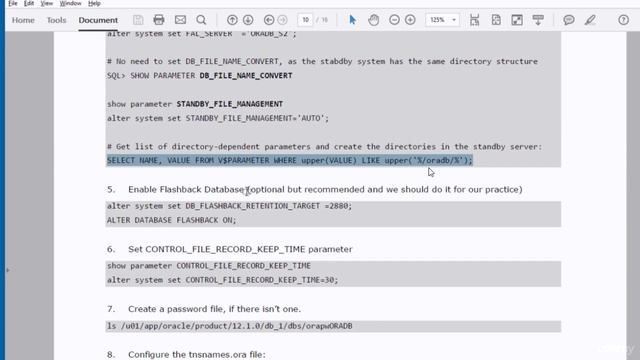Click the fit one full page icon
This screenshot has height=360, width=640.
point(496,20)
